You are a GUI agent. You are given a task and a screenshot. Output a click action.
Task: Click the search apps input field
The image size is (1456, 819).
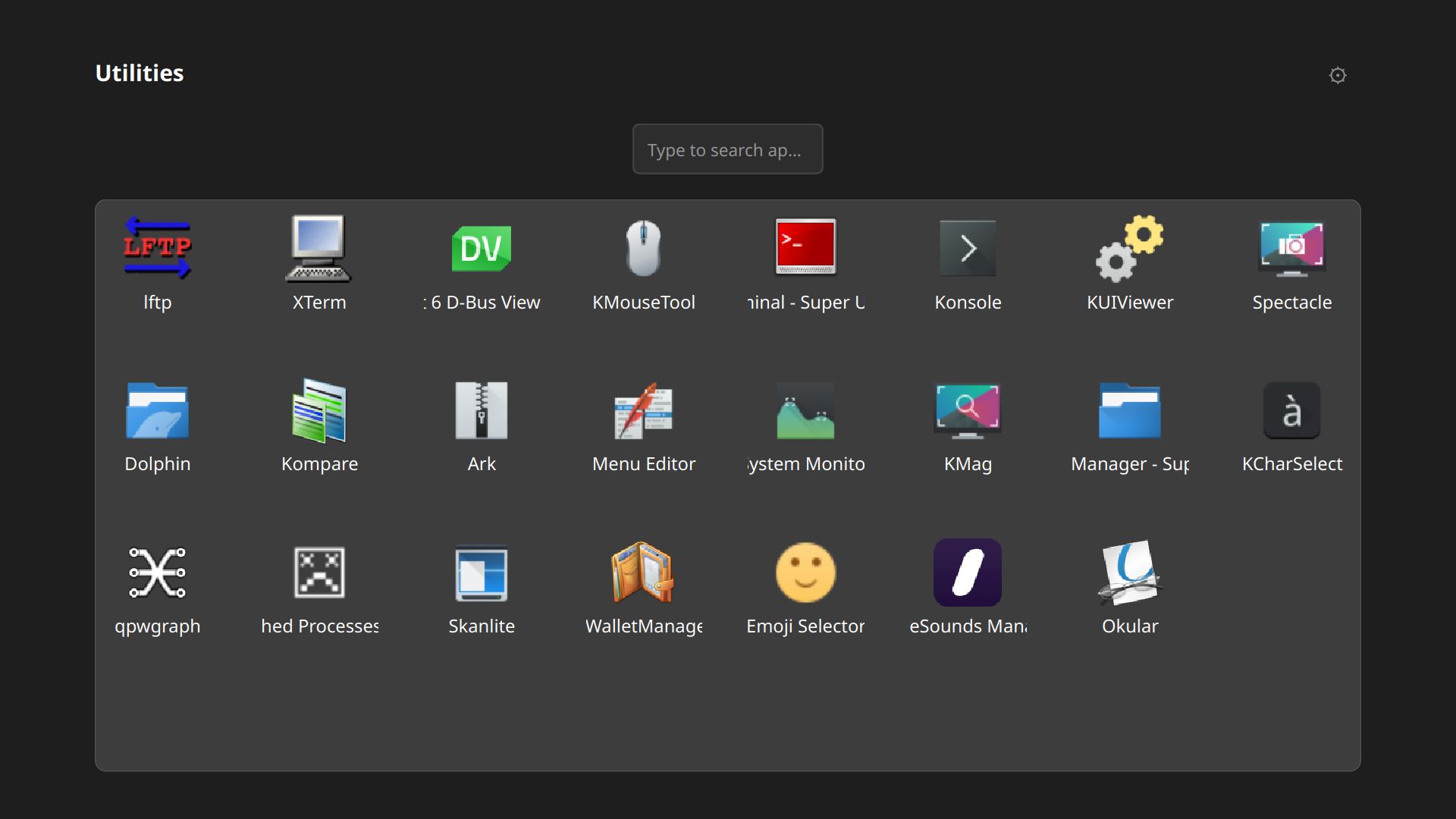[x=726, y=149]
